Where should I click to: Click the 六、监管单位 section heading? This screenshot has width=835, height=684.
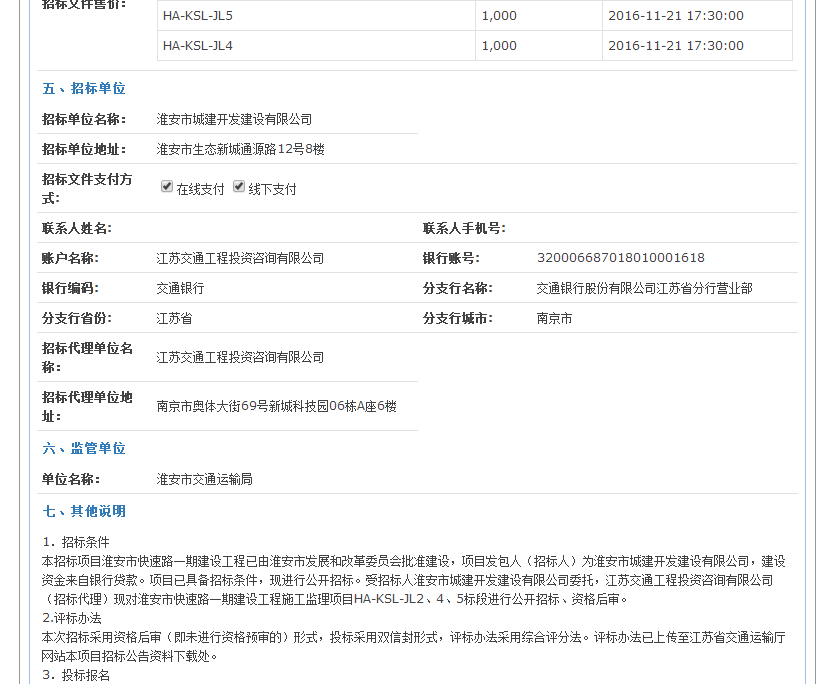point(84,449)
